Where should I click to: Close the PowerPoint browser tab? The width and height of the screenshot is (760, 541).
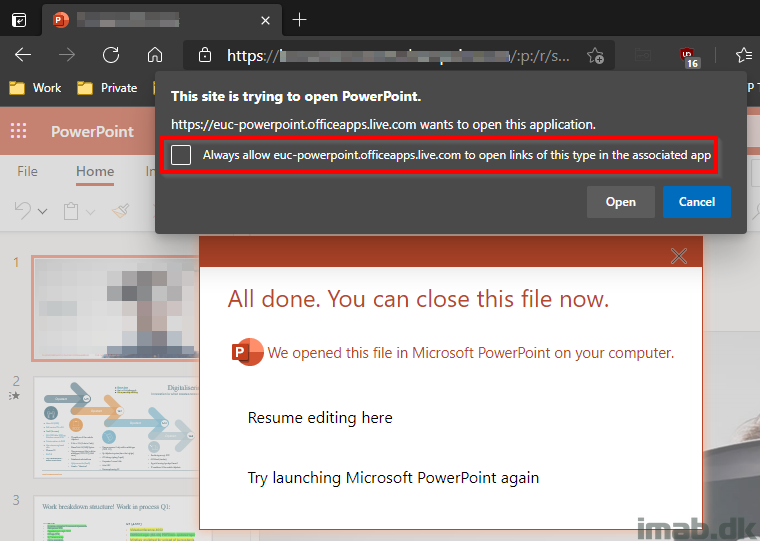pos(265,20)
